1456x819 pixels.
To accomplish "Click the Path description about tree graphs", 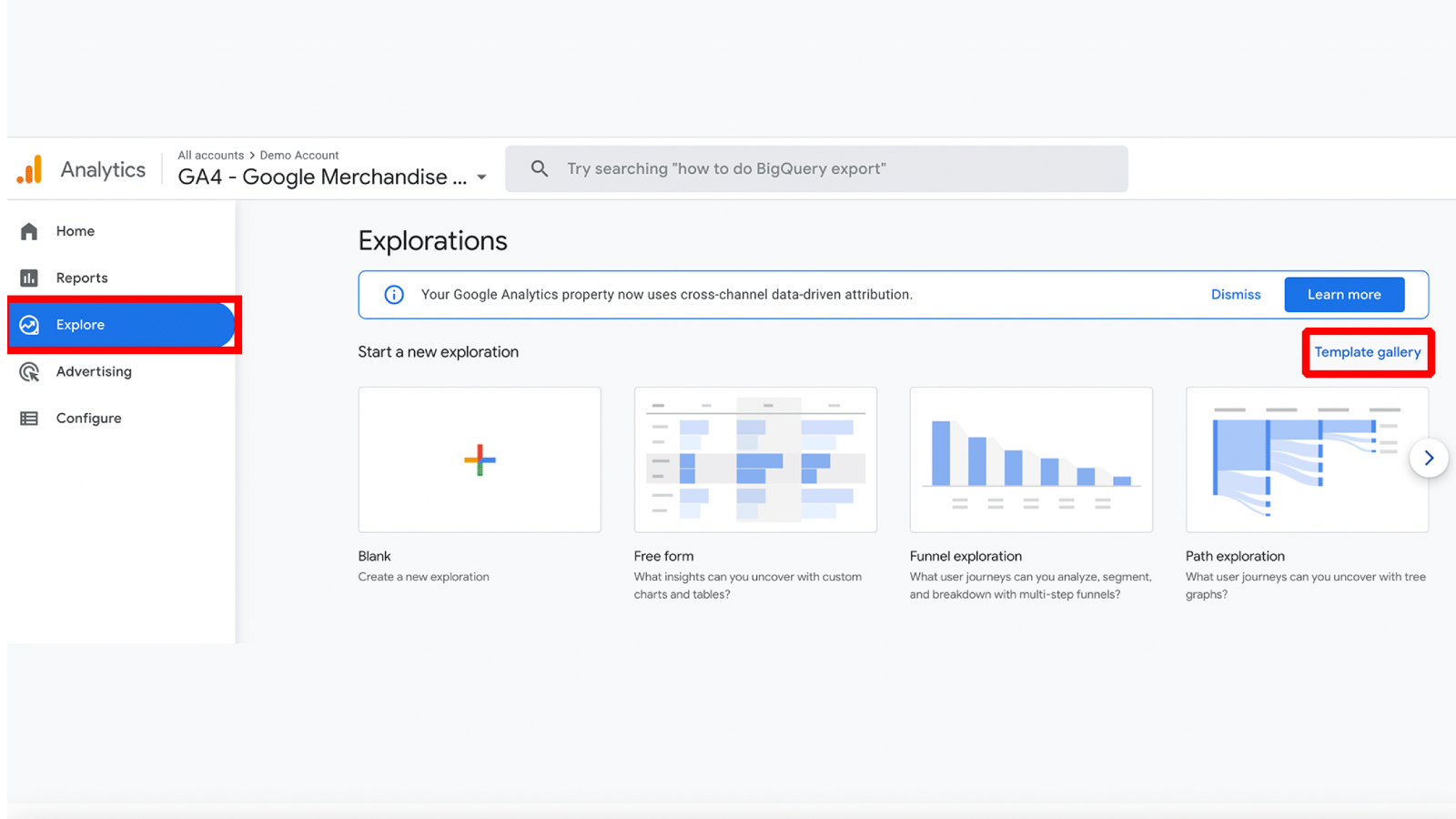I will coord(1306,585).
